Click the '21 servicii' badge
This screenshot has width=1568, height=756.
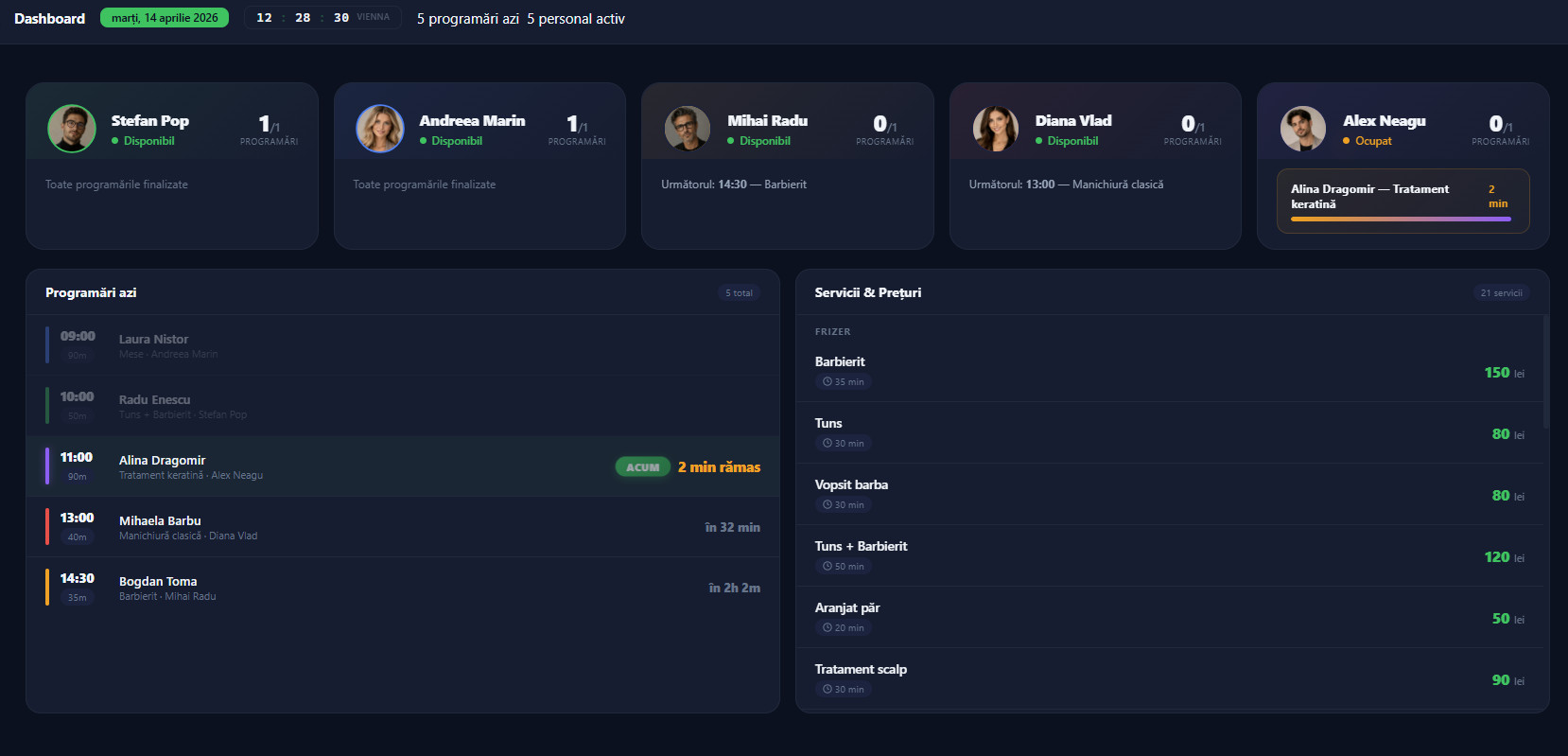(x=1501, y=293)
